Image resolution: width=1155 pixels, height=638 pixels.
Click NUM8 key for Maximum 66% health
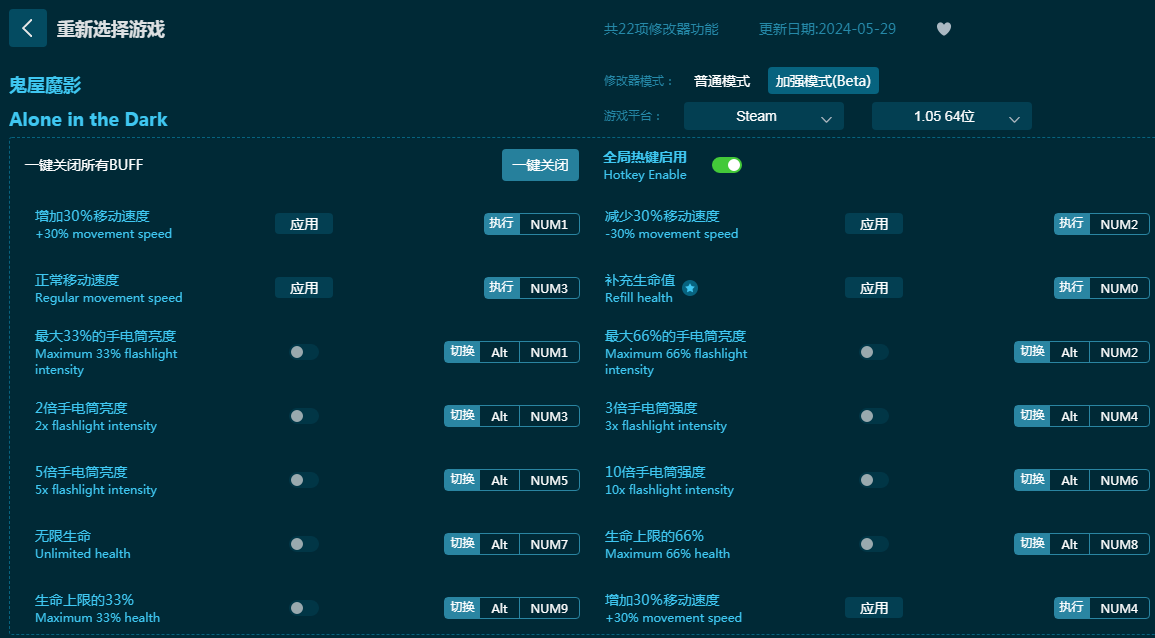(1119, 544)
